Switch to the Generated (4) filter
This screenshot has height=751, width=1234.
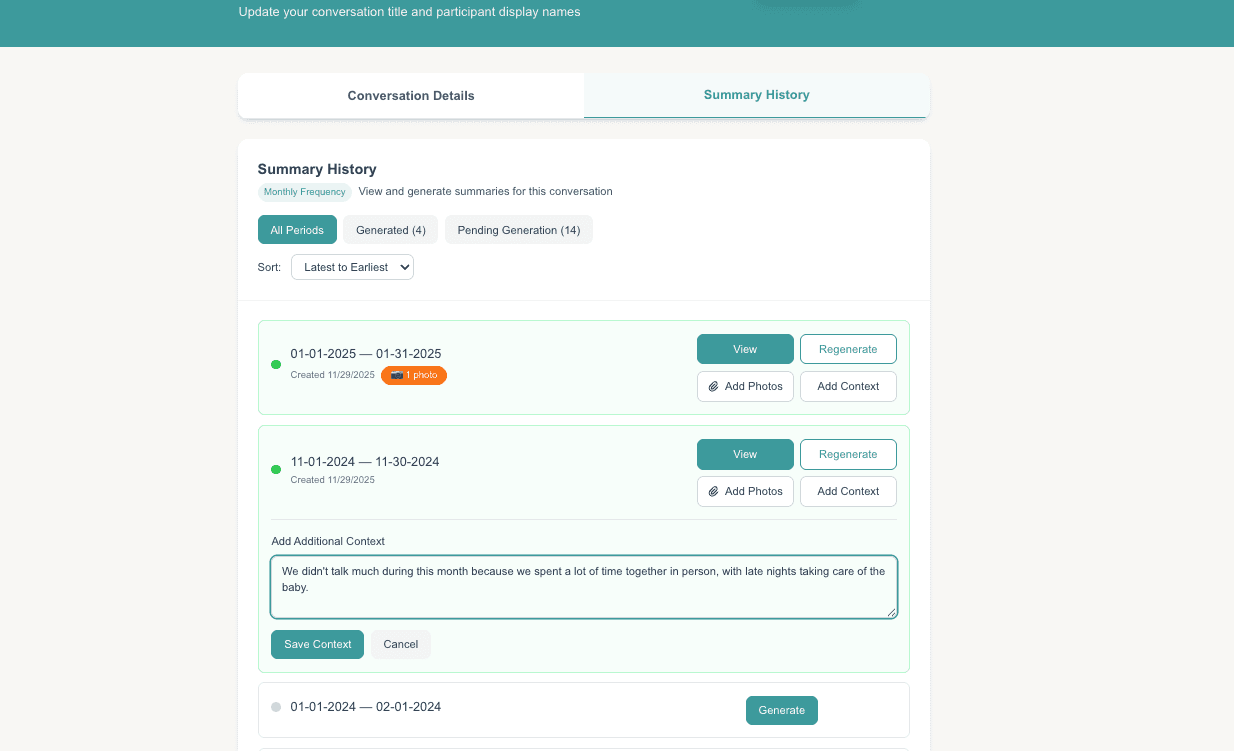point(390,229)
